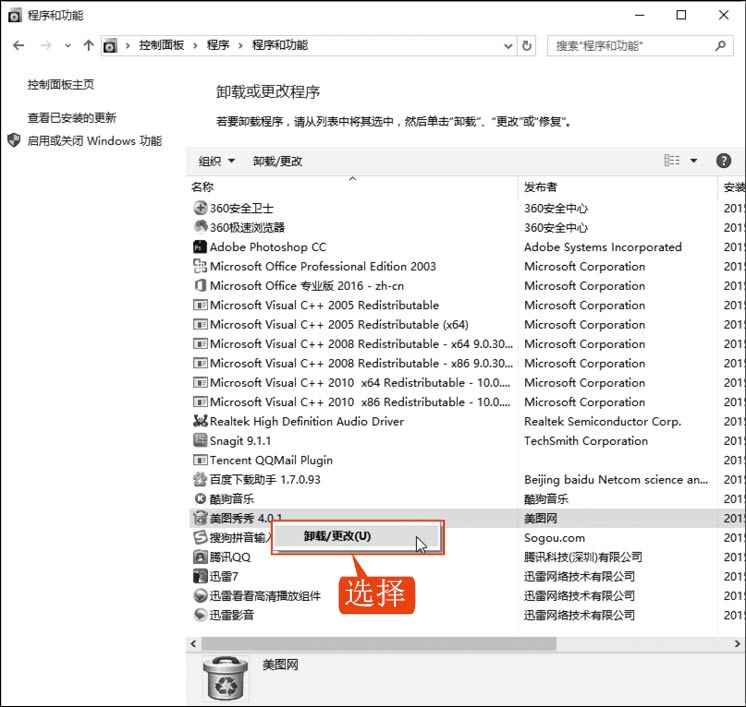Click the horizontal scrollbar thumb

379,644
